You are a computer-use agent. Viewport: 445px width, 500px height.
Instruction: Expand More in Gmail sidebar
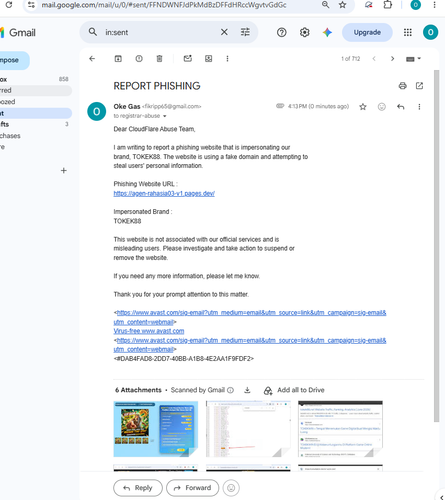(x=35, y=147)
